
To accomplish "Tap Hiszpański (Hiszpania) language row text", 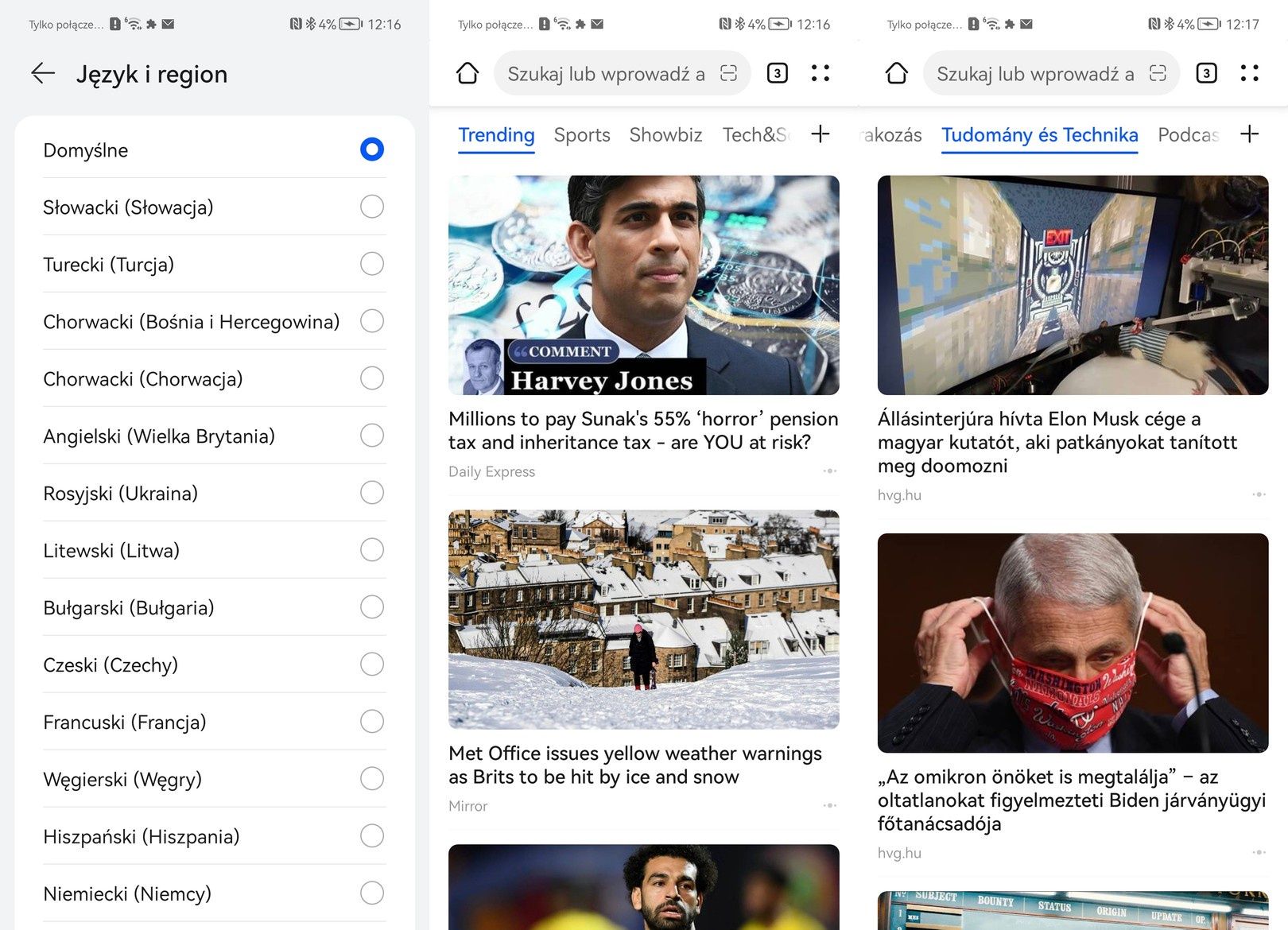I will click(x=142, y=836).
